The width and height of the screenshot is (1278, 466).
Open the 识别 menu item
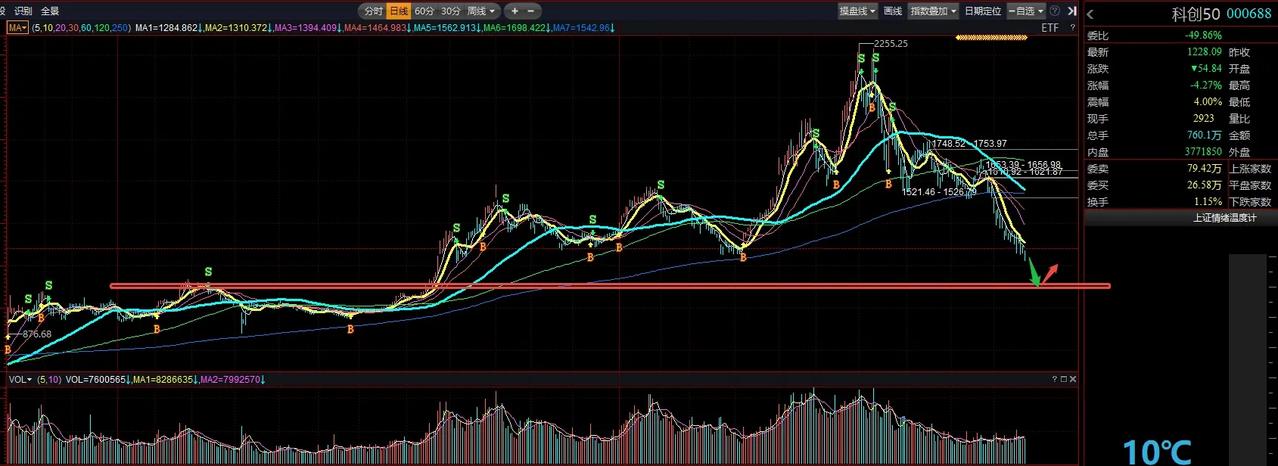(x=23, y=10)
